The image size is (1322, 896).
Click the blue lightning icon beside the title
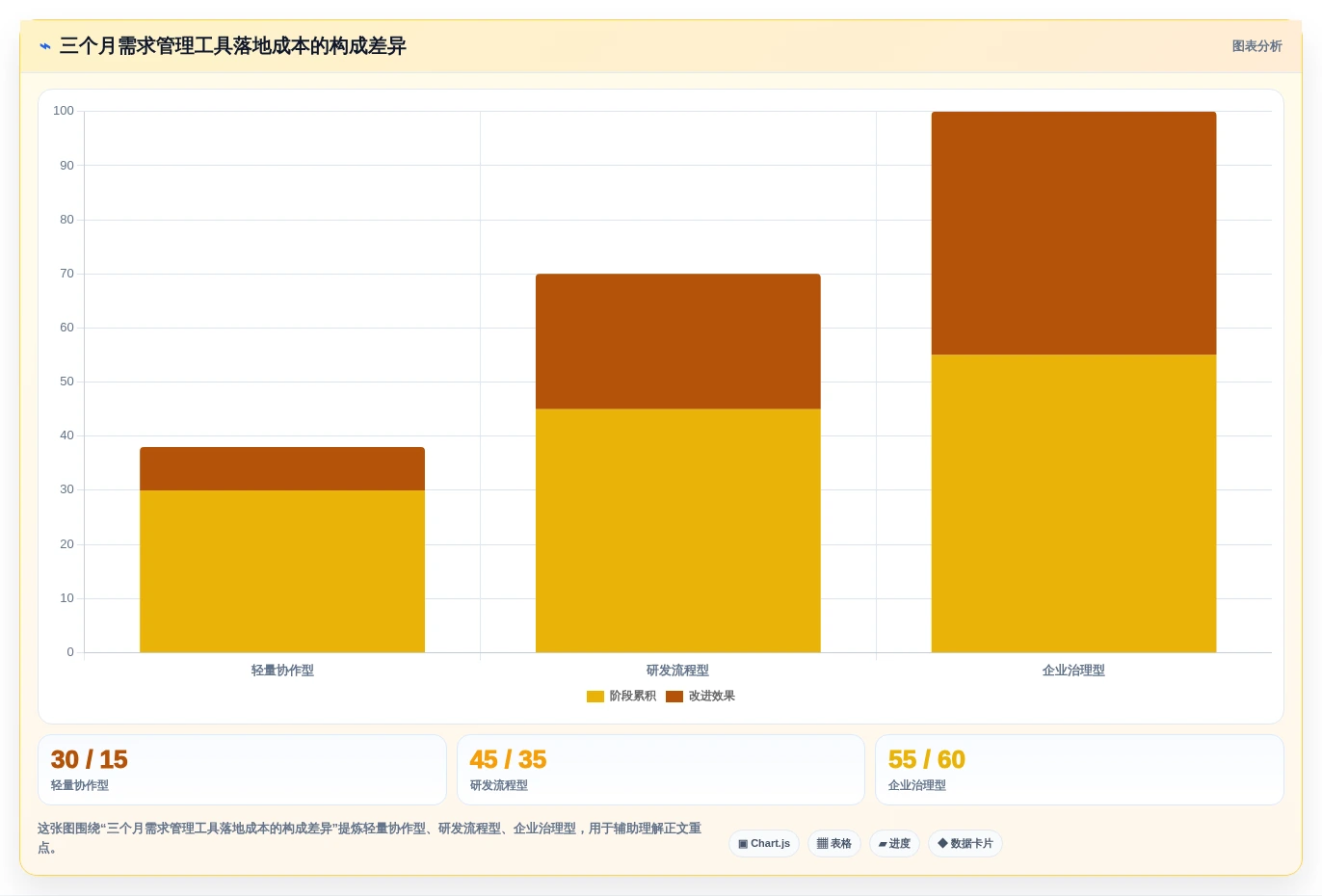[x=45, y=46]
